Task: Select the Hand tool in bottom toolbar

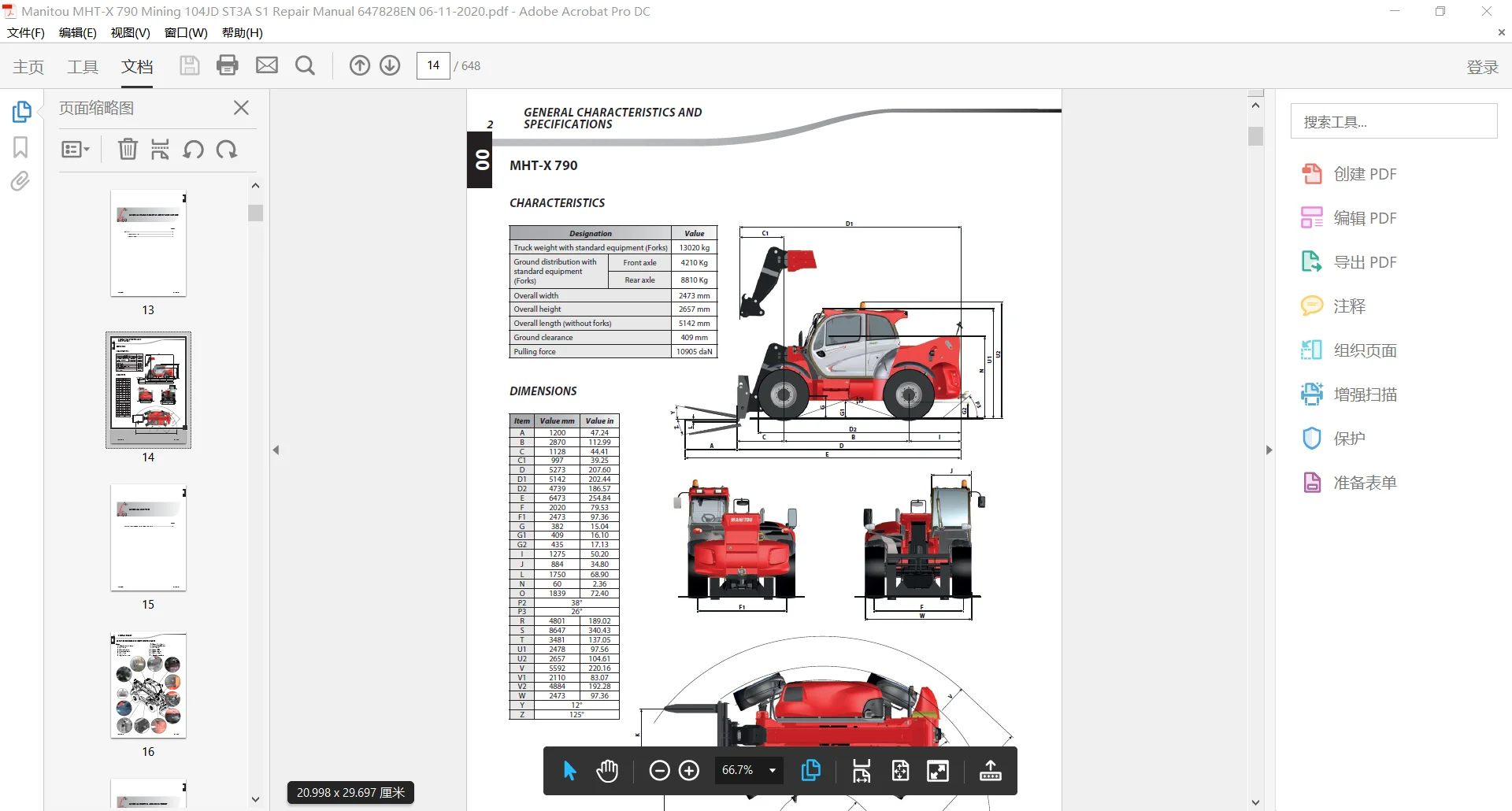Action: tap(607, 771)
